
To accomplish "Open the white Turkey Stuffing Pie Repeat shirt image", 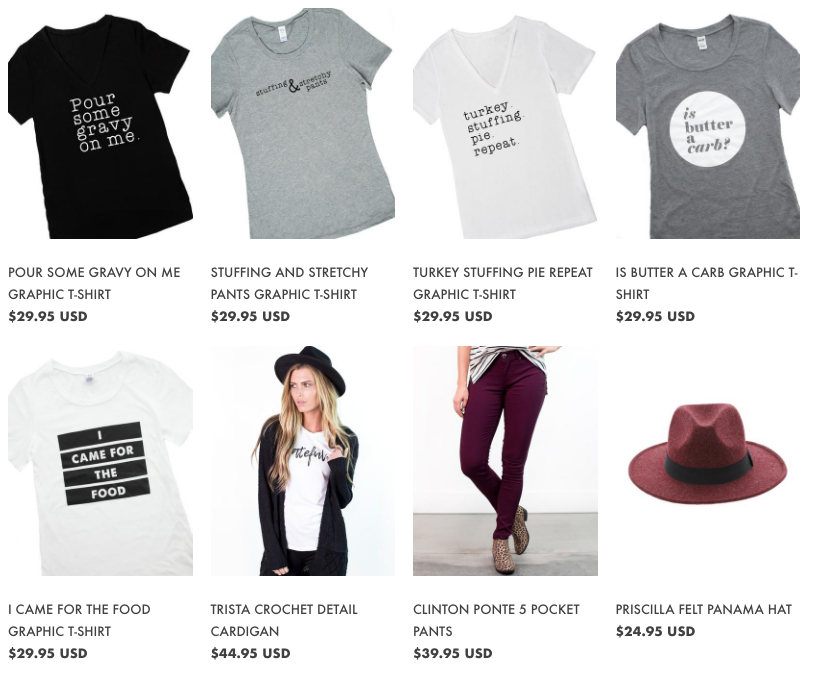I will click(505, 124).
